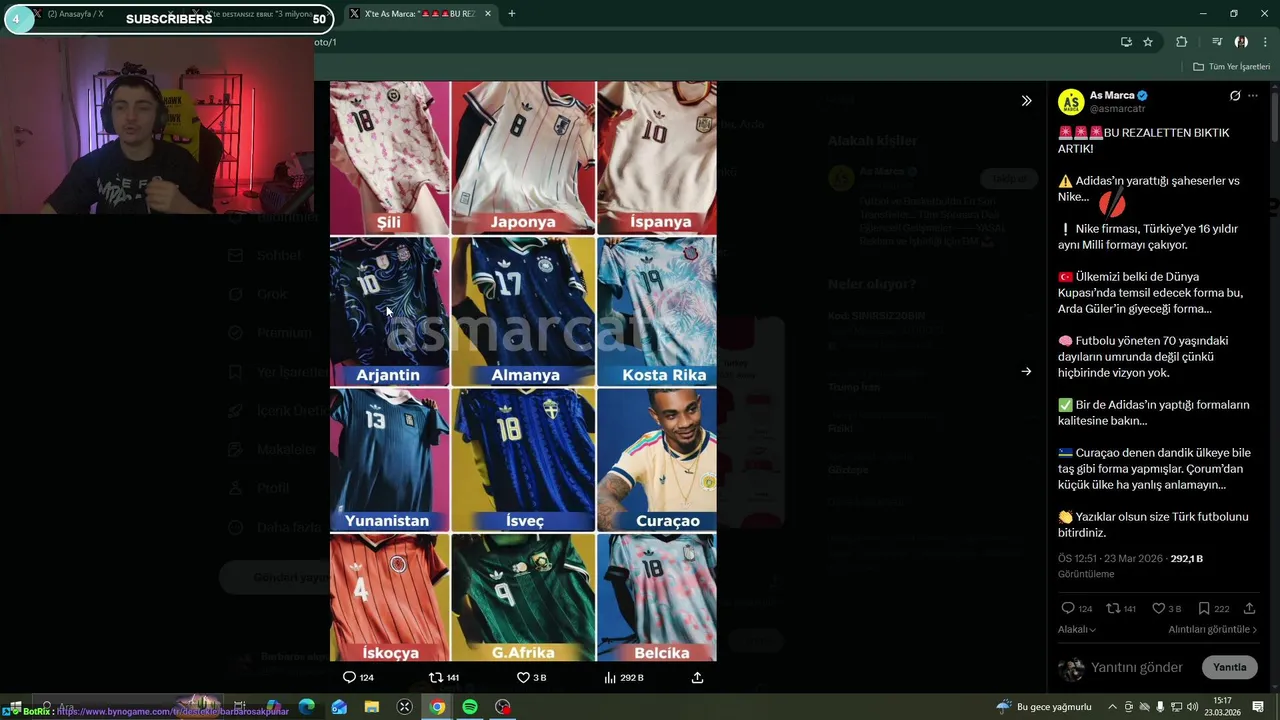Open Chrome from the taskbar
Image resolution: width=1280 pixels, height=720 pixels.
(x=437, y=707)
